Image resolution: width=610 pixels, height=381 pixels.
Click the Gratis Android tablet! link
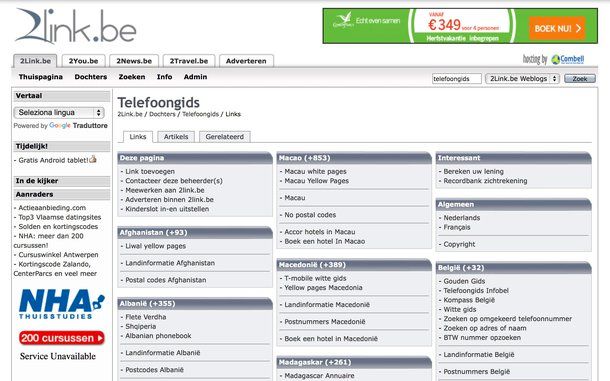click(x=53, y=160)
